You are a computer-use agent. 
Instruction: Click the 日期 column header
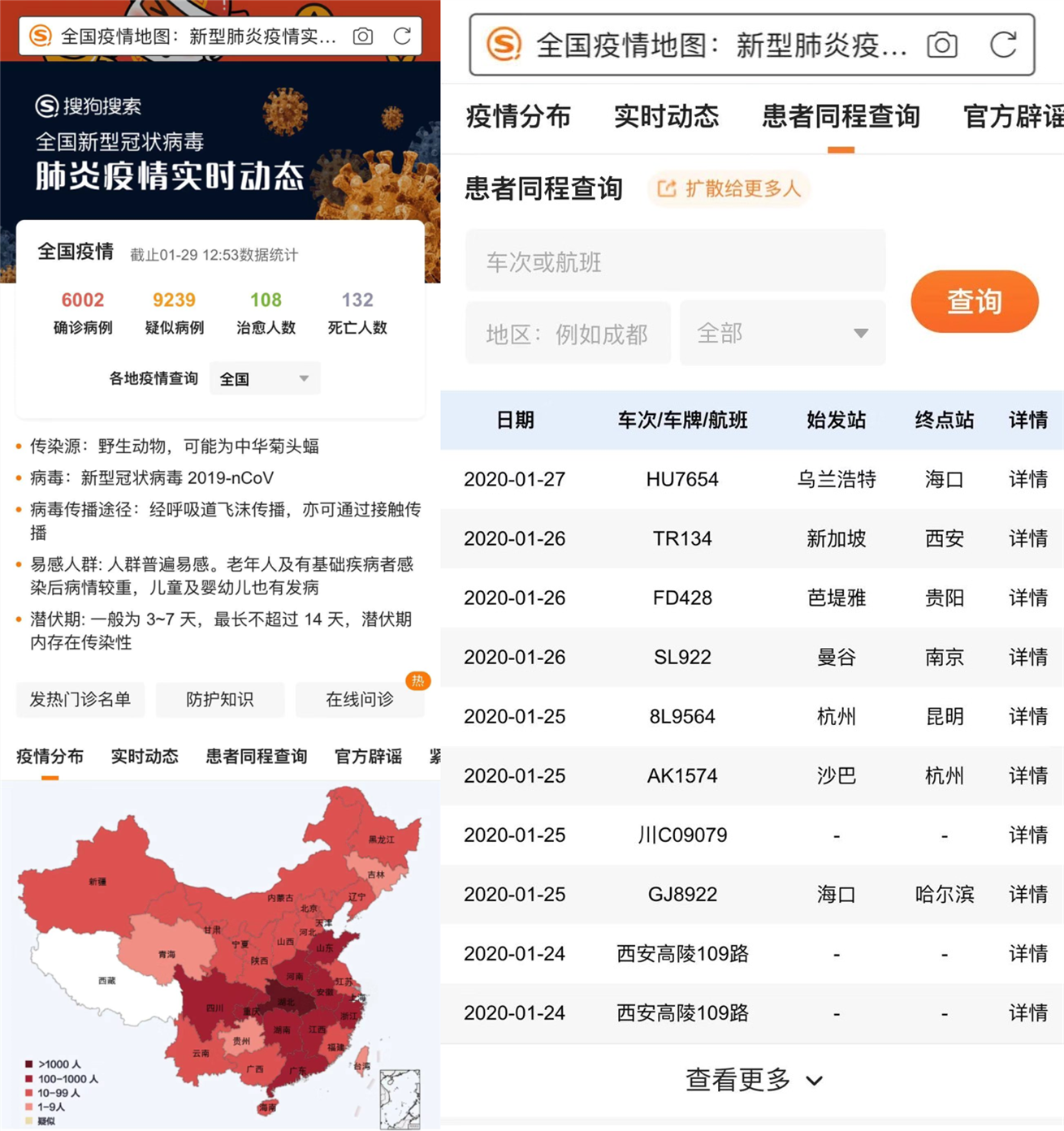tap(515, 420)
